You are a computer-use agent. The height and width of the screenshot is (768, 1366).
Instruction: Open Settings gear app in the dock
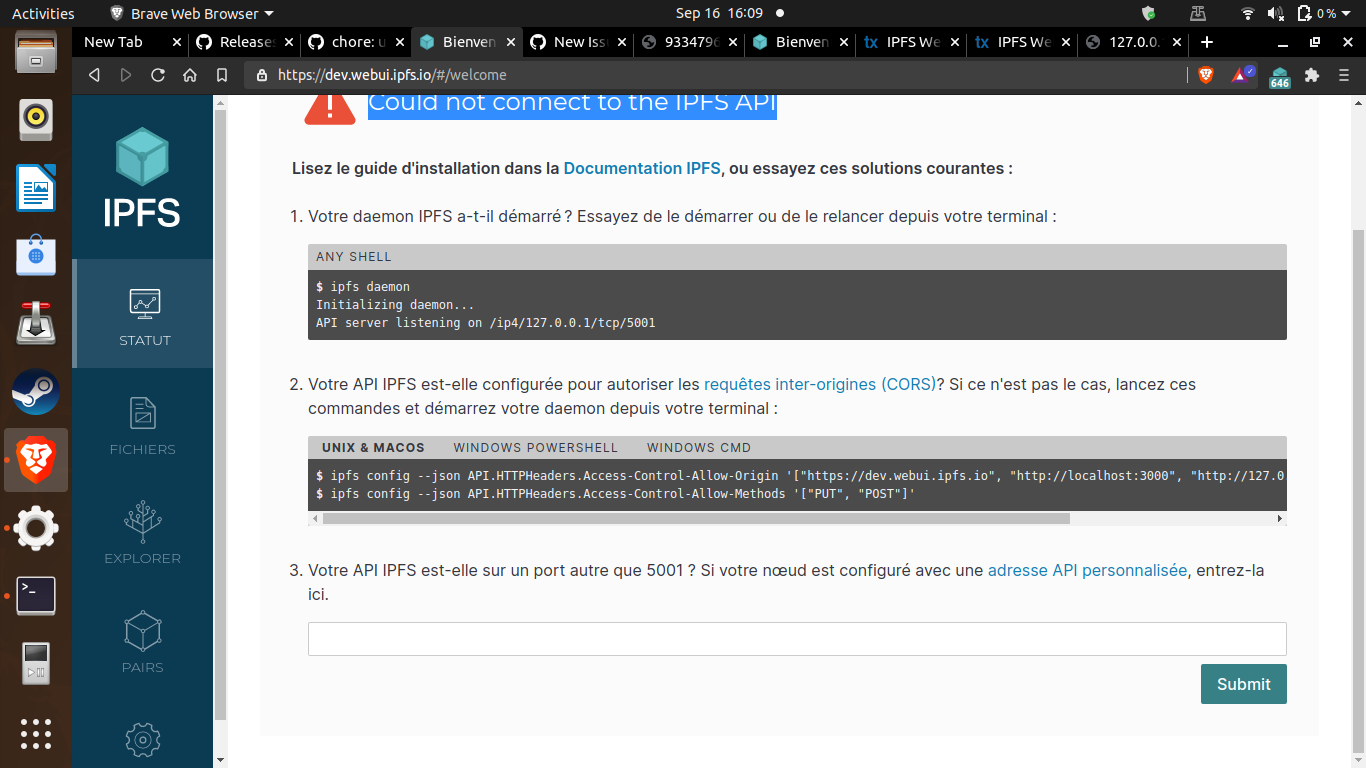coord(36,528)
